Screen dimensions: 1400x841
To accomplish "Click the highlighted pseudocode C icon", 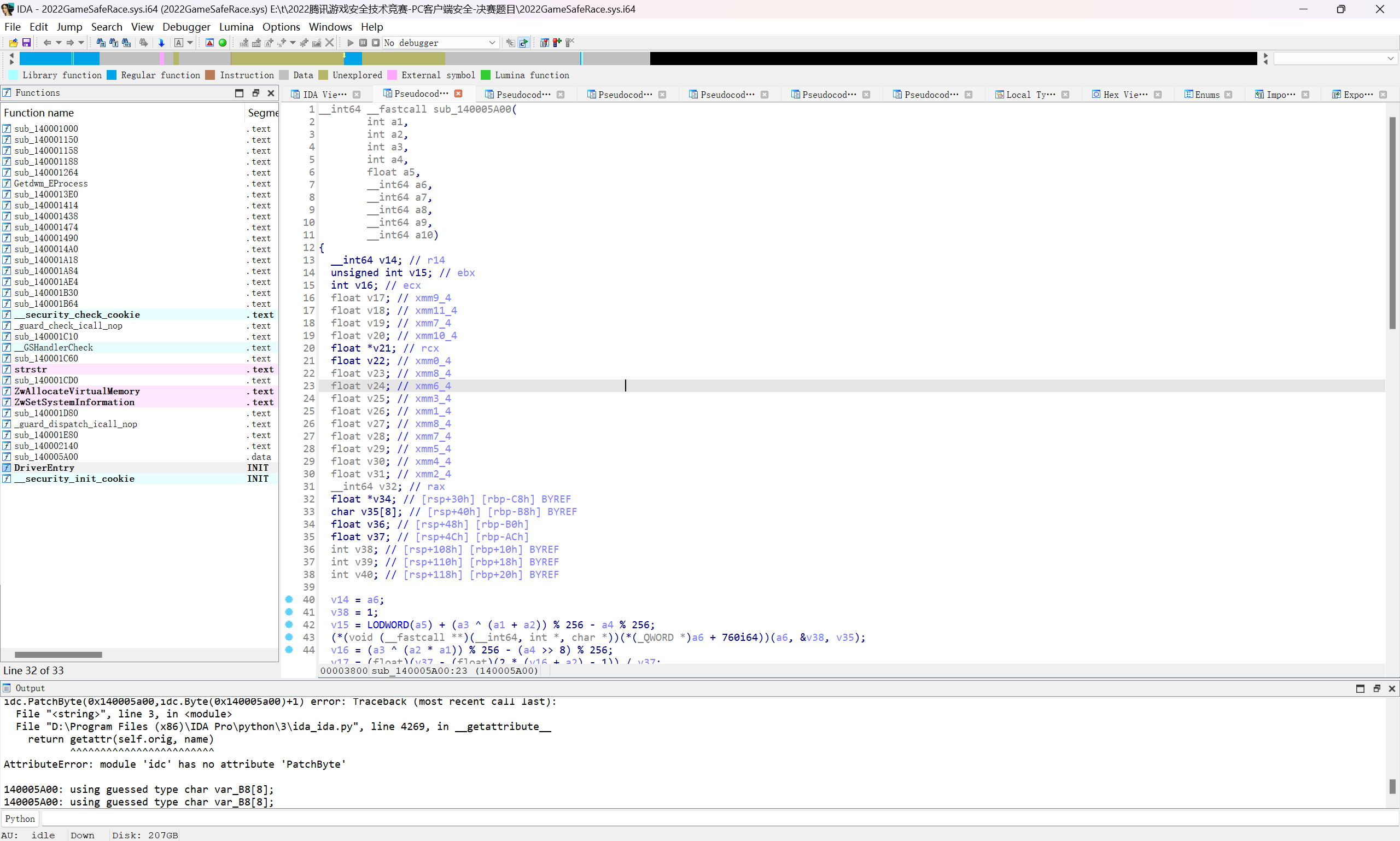I will pyautogui.click(x=524, y=43).
